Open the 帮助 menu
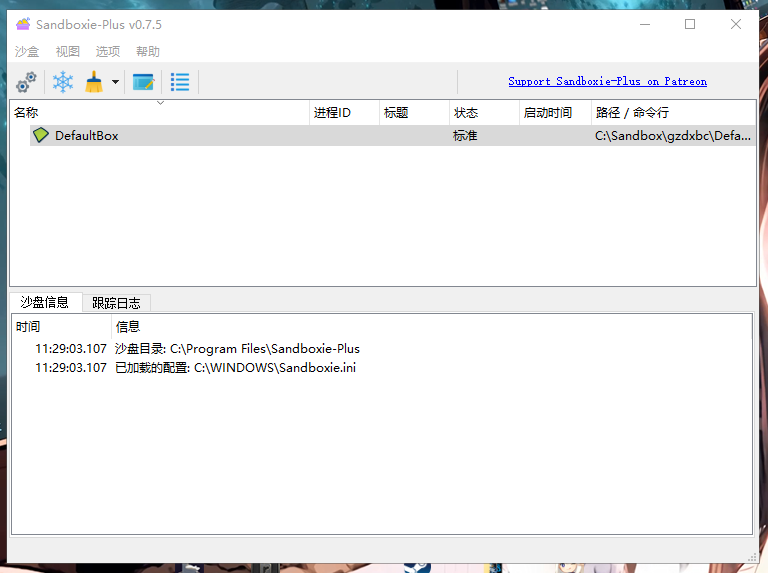This screenshot has width=768, height=573. [x=148, y=52]
